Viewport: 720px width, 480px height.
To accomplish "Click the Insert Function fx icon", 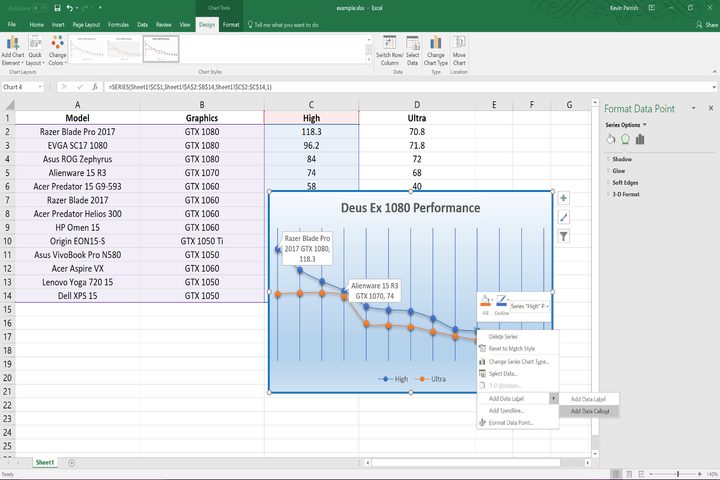I will (x=95, y=87).
